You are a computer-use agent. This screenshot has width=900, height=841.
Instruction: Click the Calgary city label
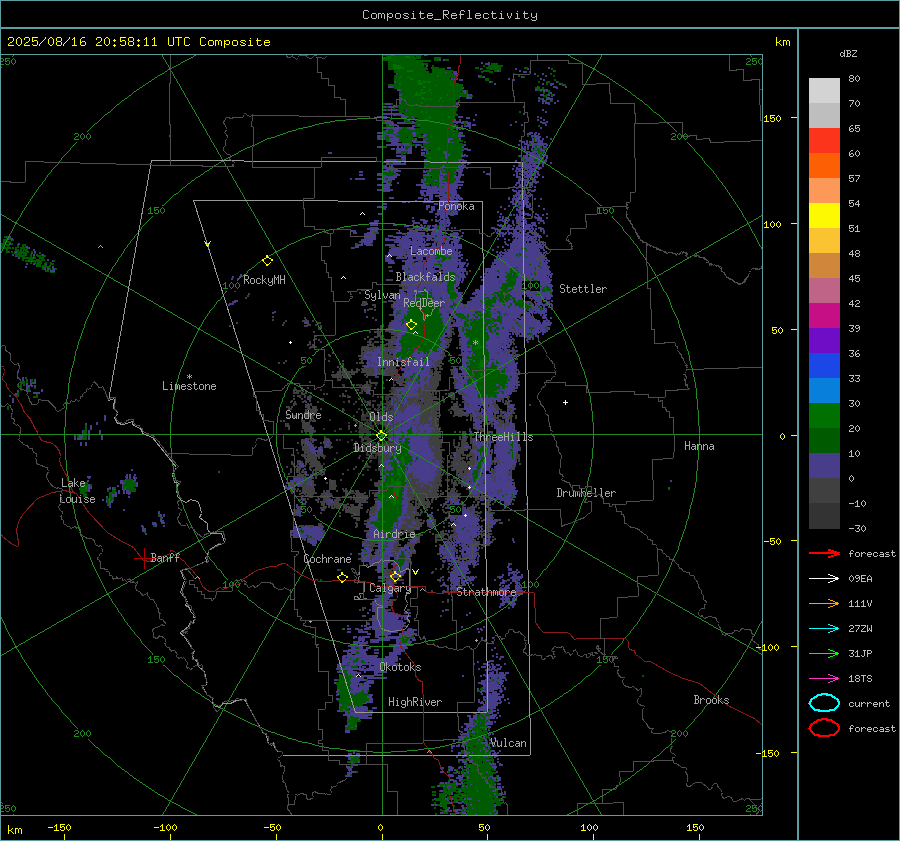click(x=390, y=588)
